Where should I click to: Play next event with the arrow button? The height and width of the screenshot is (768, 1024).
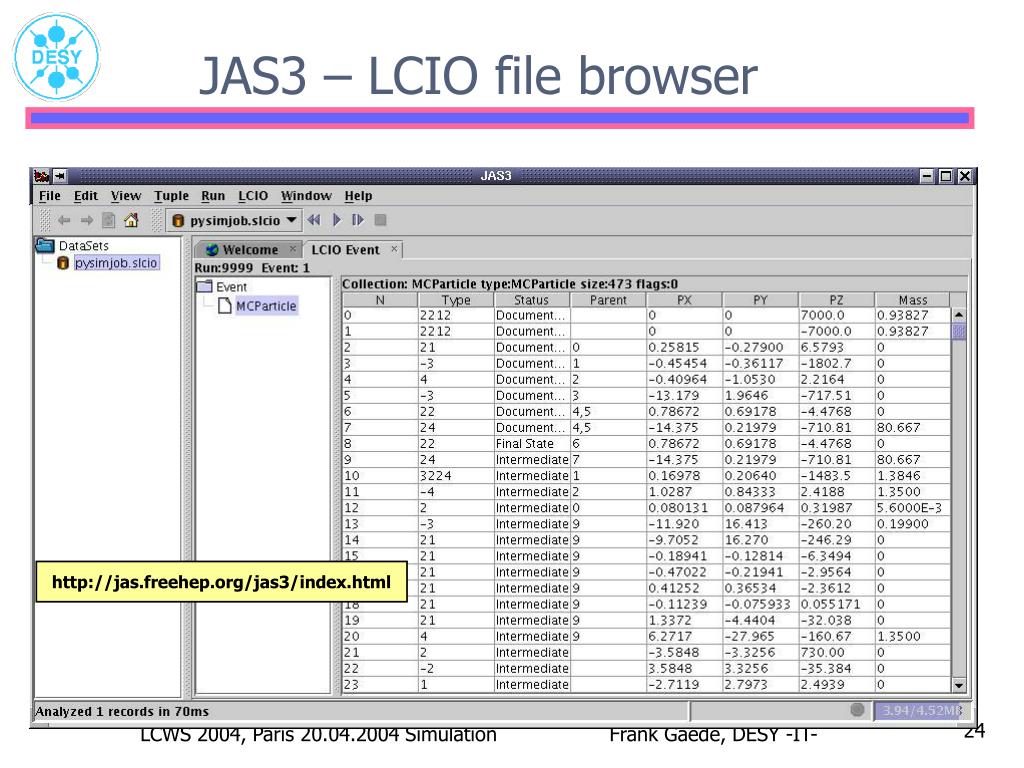tap(337, 220)
